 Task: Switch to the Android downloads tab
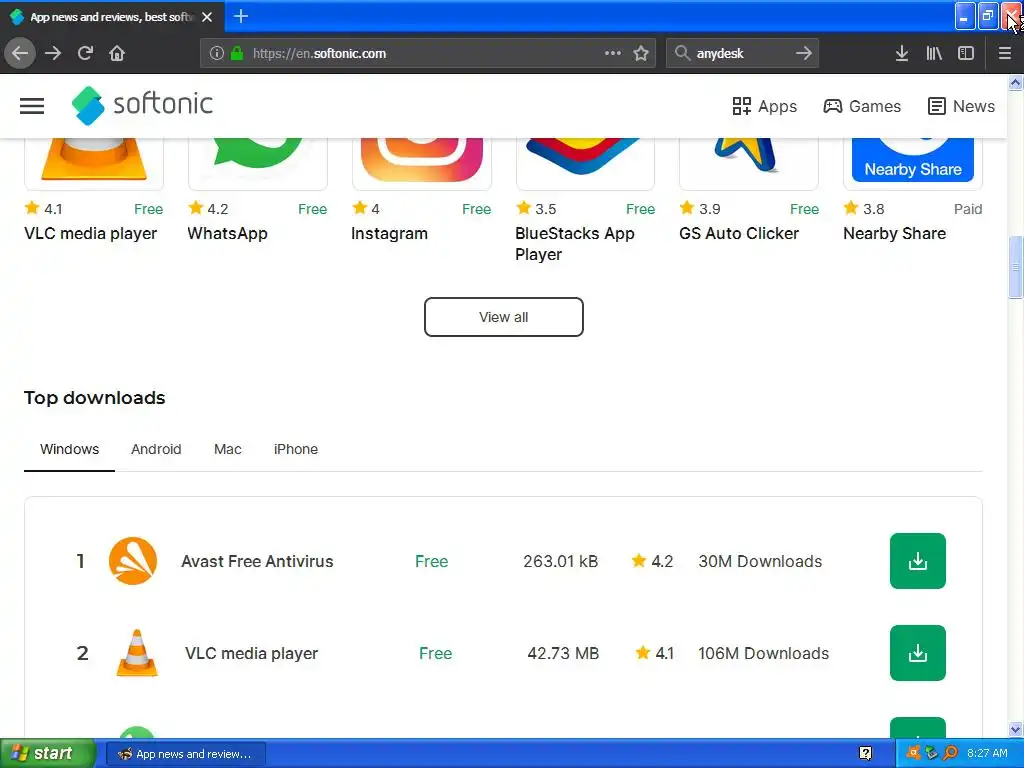pyautogui.click(x=156, y=449)
